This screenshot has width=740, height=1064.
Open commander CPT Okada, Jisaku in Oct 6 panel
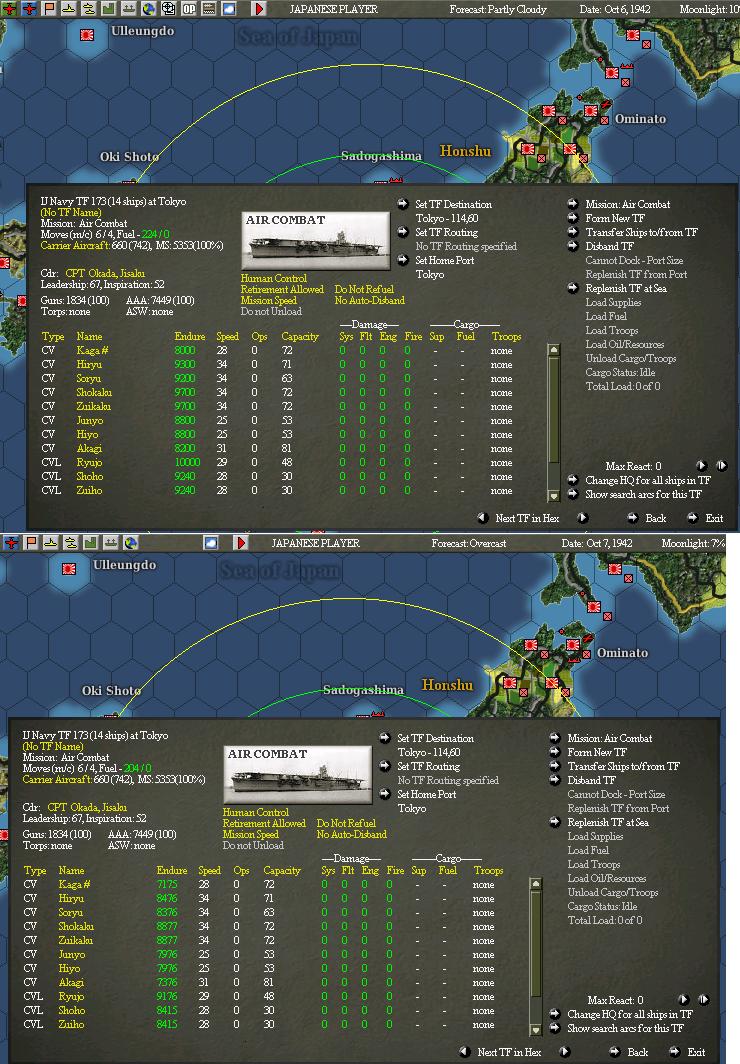click(105, 273)
